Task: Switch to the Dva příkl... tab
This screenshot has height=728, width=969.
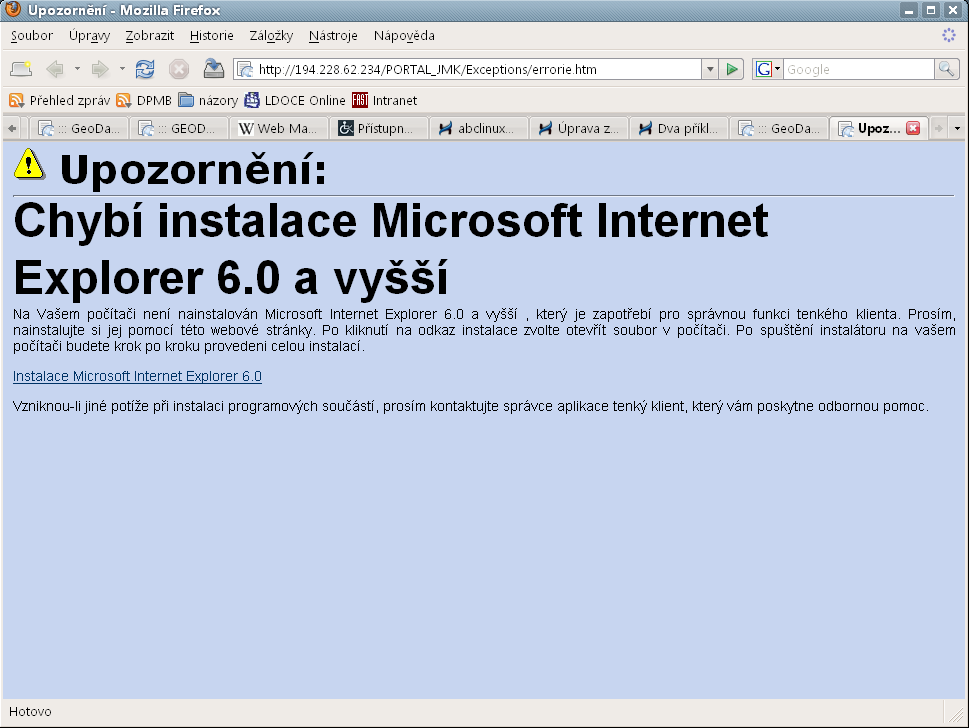Action: [679, 129]
